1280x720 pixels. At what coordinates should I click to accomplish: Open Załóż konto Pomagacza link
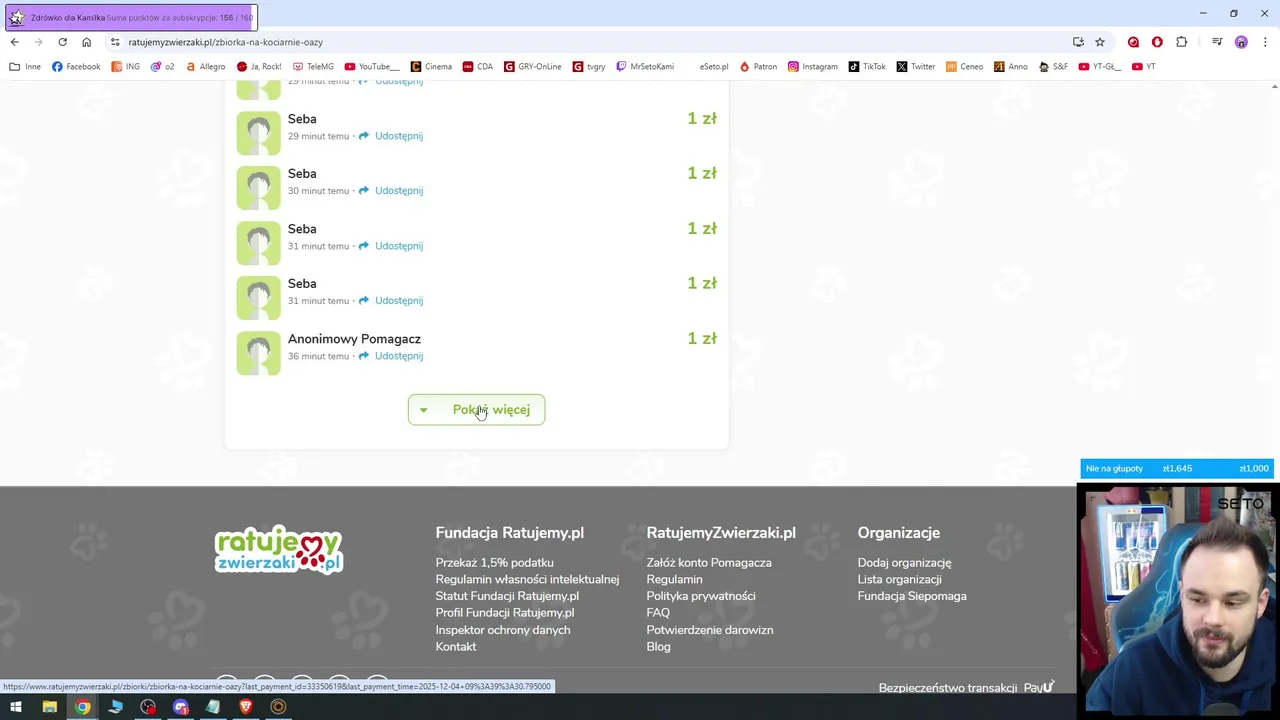click(709, 563)
